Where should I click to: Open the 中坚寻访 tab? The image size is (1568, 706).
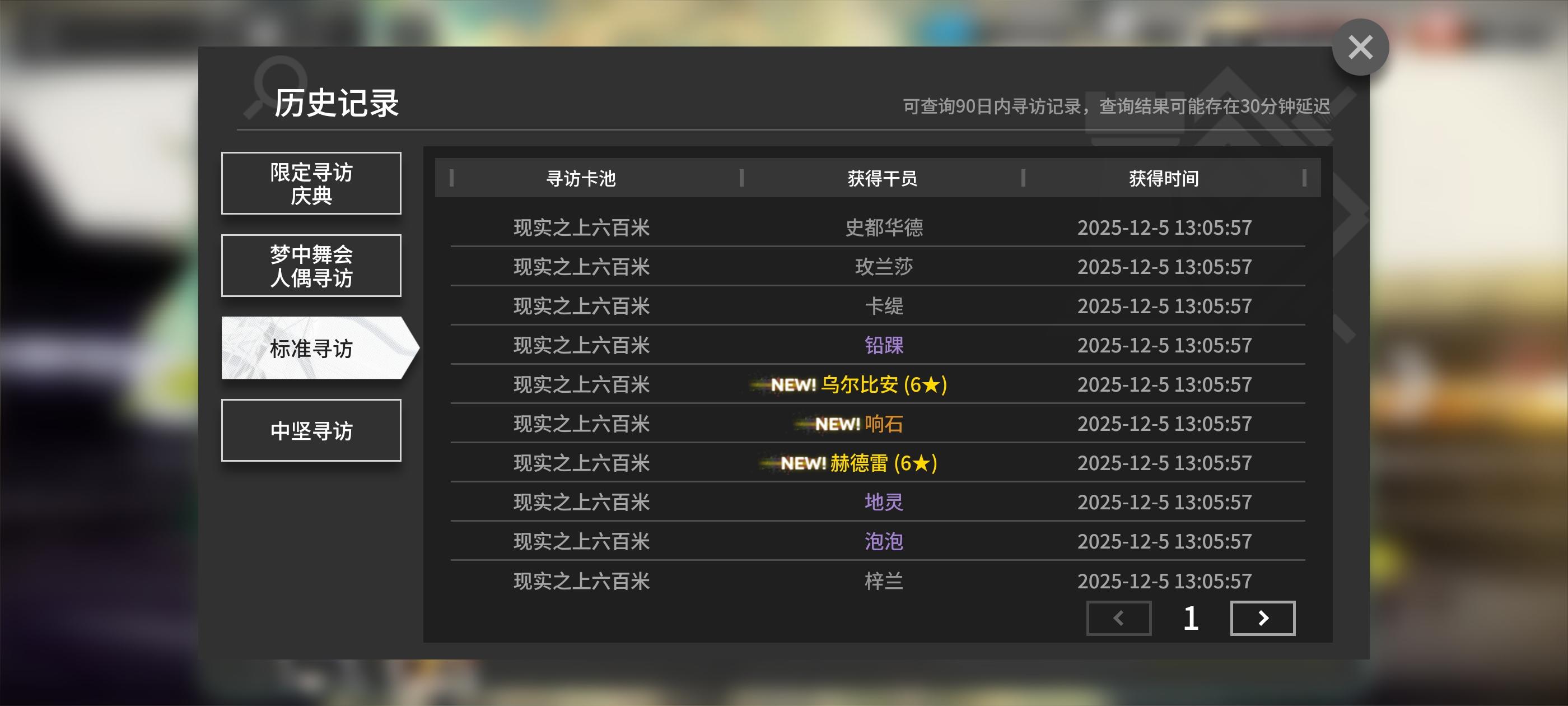click(x=311, y=431)
